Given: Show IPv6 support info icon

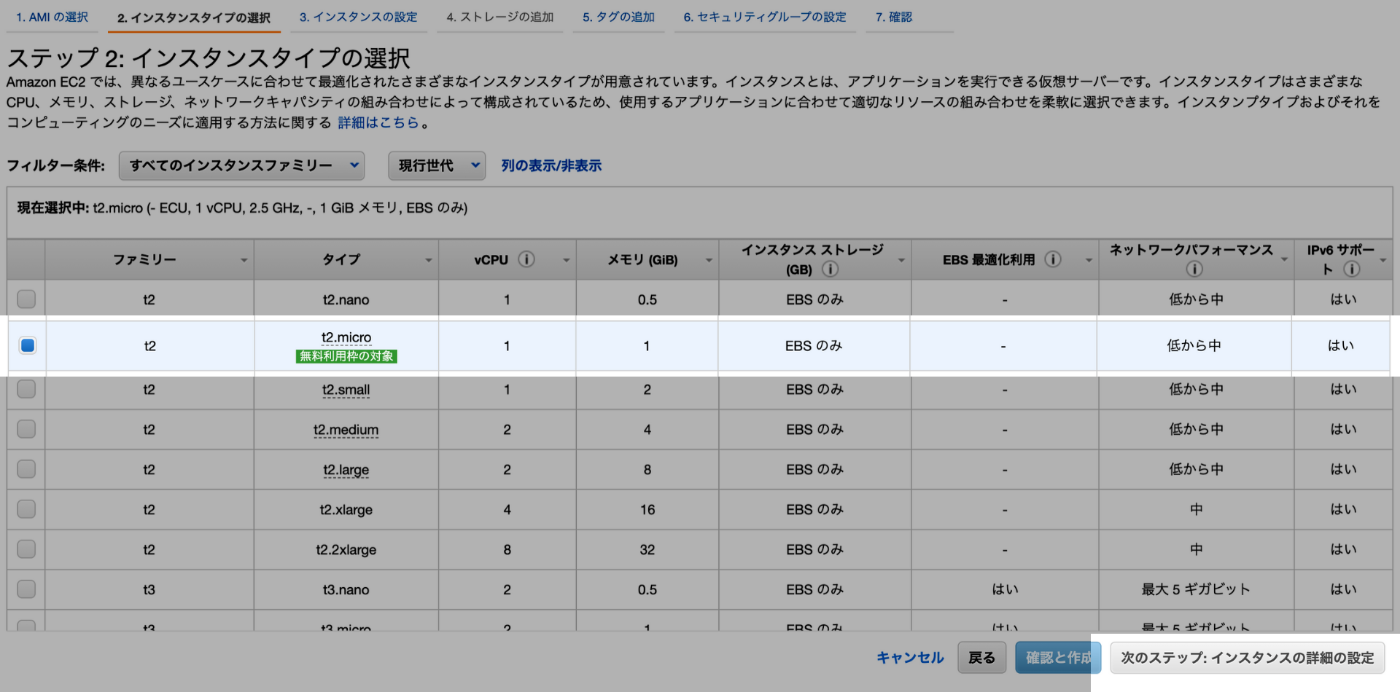Looking at the screenshot, I should point(1352,269).
